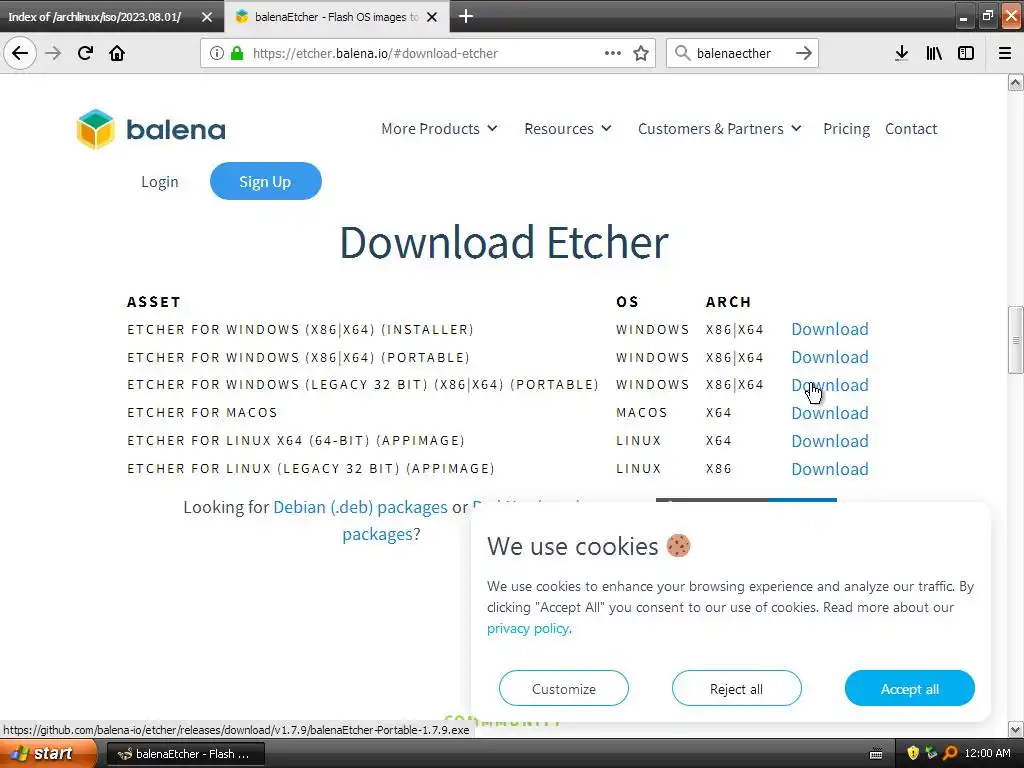This screenshot has width=1024, height=768.
Task: Close the balenaEtcher tab
Action: pos(432,17)
